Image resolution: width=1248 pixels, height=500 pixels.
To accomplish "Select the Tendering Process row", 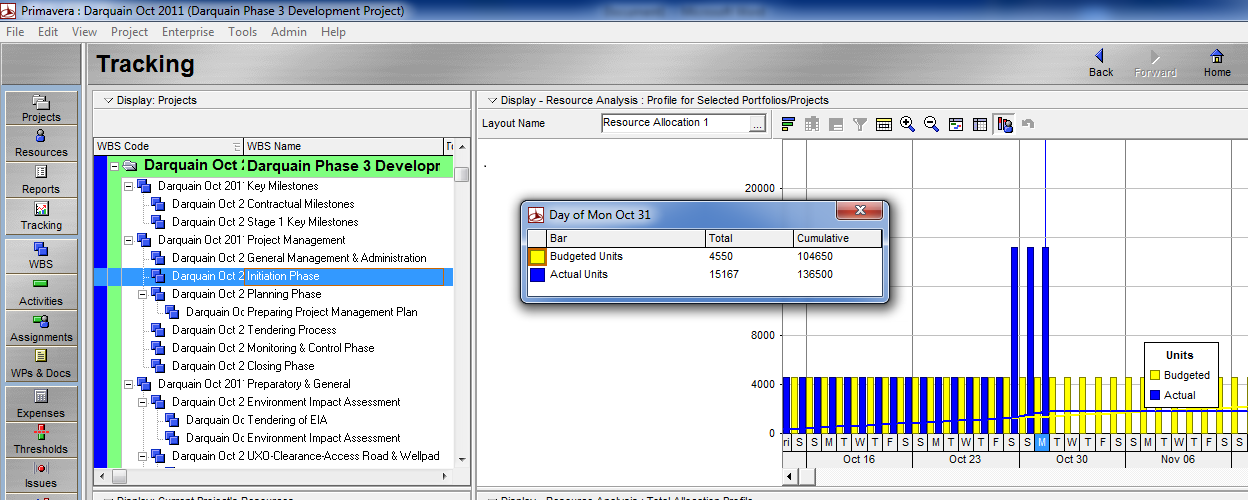I will click(x=273, y=330).
